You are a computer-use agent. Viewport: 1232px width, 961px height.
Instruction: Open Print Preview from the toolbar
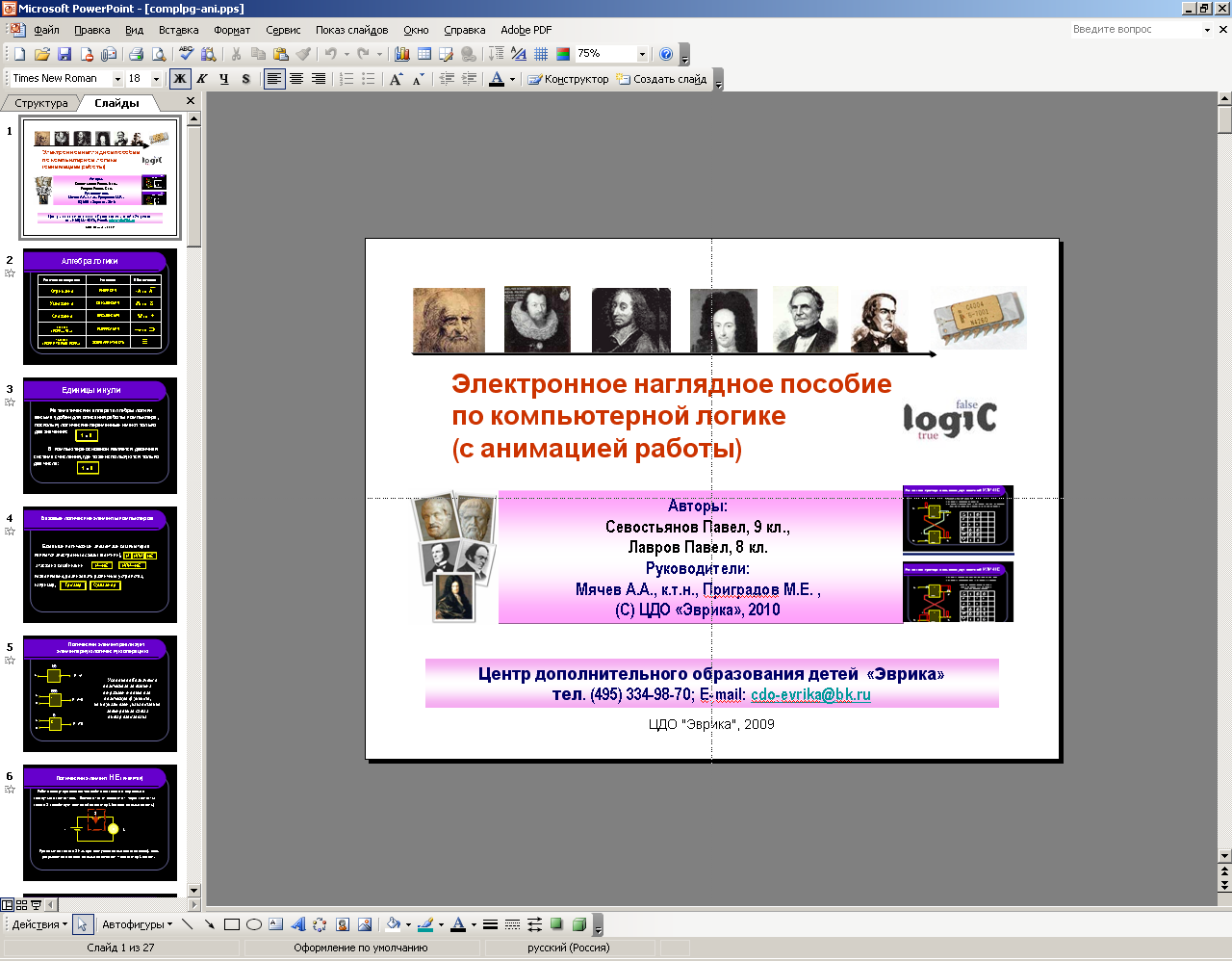(159, 54)
